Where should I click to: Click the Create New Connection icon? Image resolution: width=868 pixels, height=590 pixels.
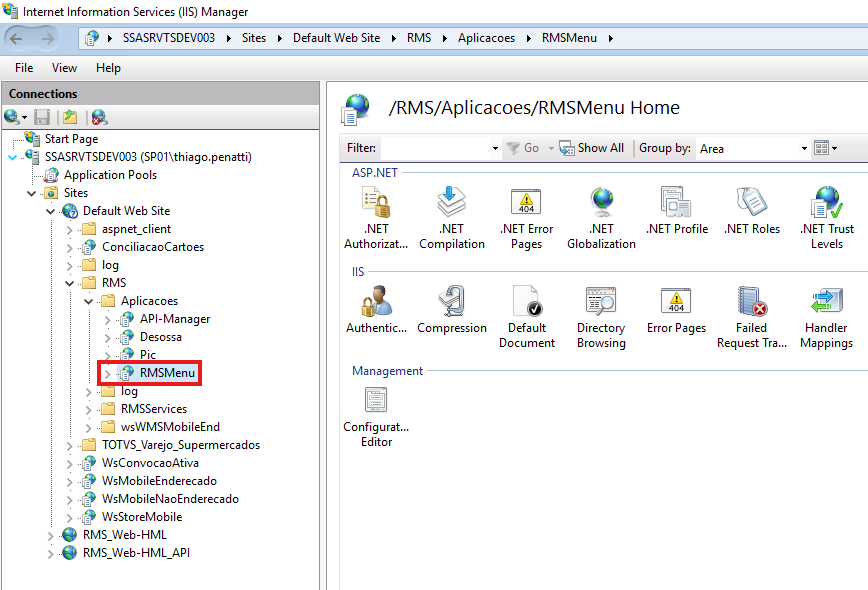(x=12, y=117)
